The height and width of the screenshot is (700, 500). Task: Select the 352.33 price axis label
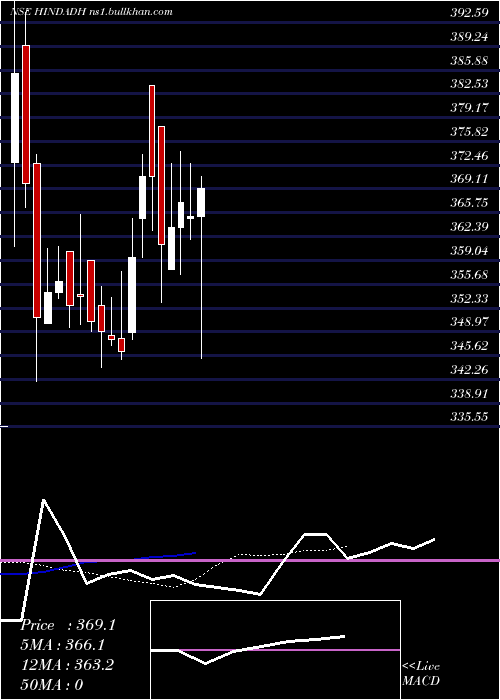[469, 299]
